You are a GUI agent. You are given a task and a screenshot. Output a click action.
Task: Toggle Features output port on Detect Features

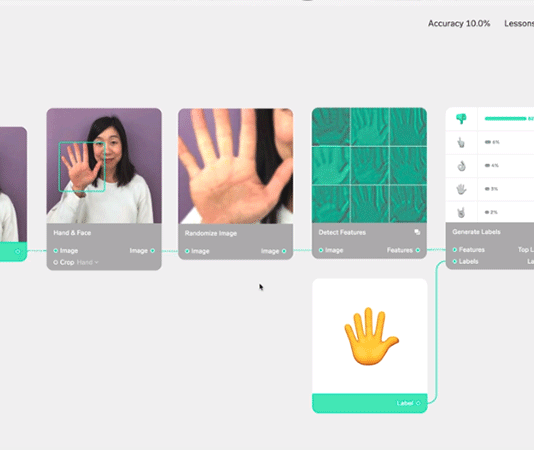pos(418,250)
